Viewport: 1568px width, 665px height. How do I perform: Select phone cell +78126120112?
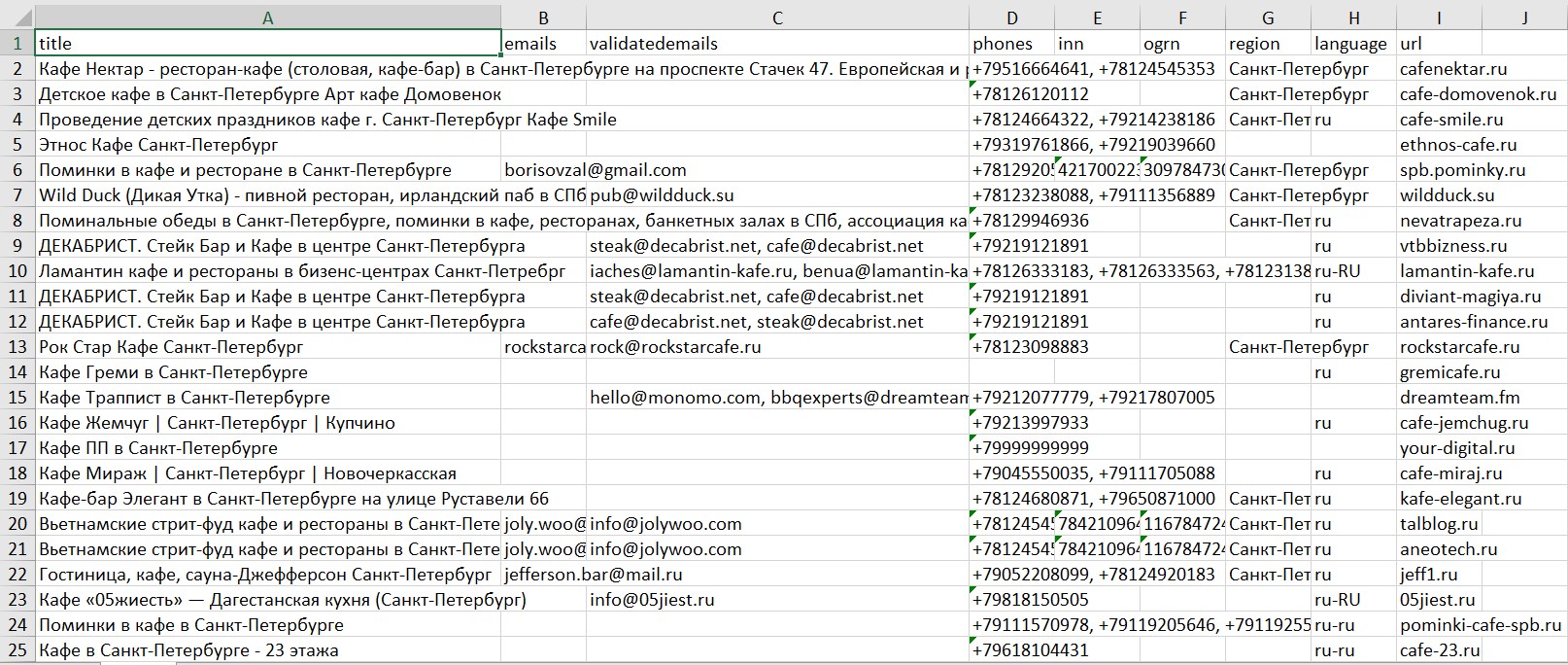(1012, 93)
